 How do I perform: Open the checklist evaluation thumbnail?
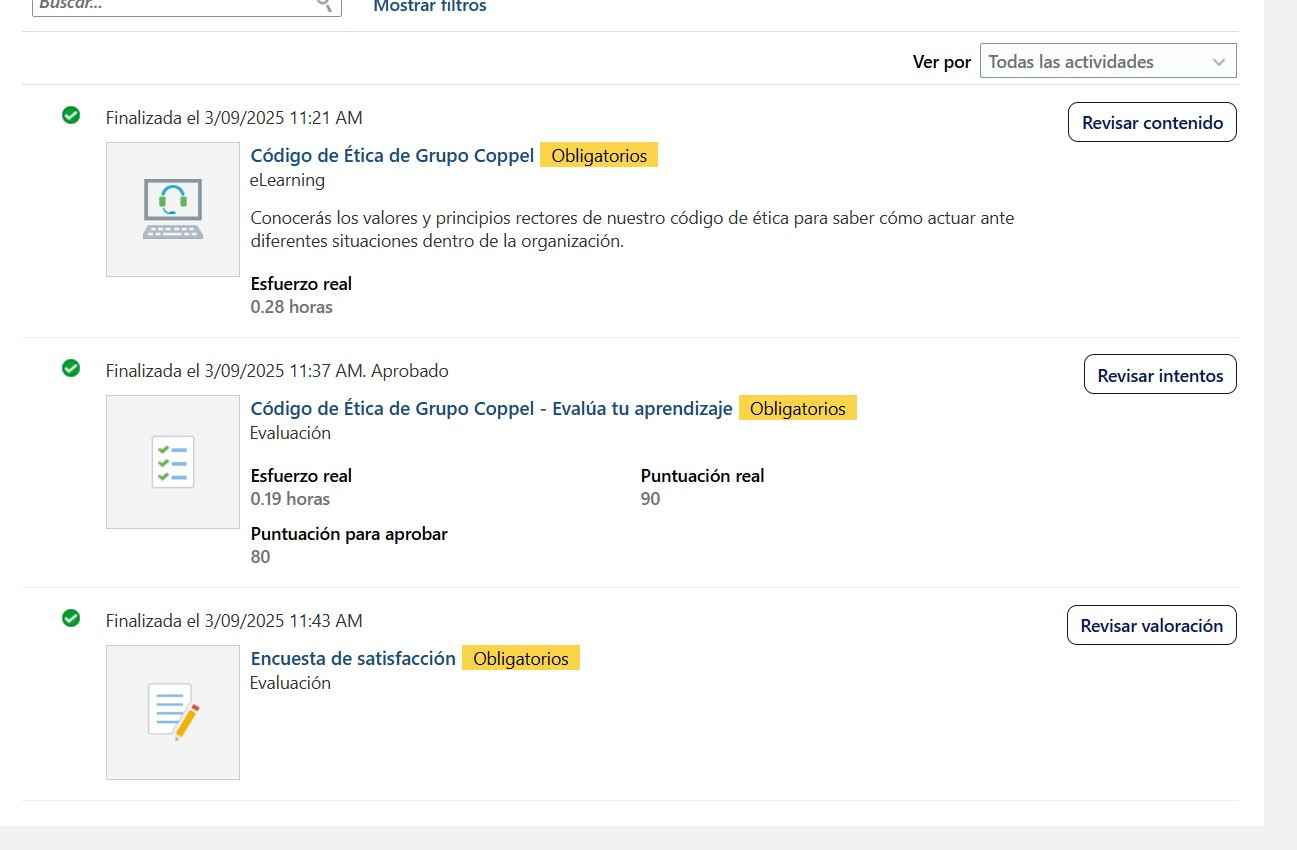coord(173,462)
